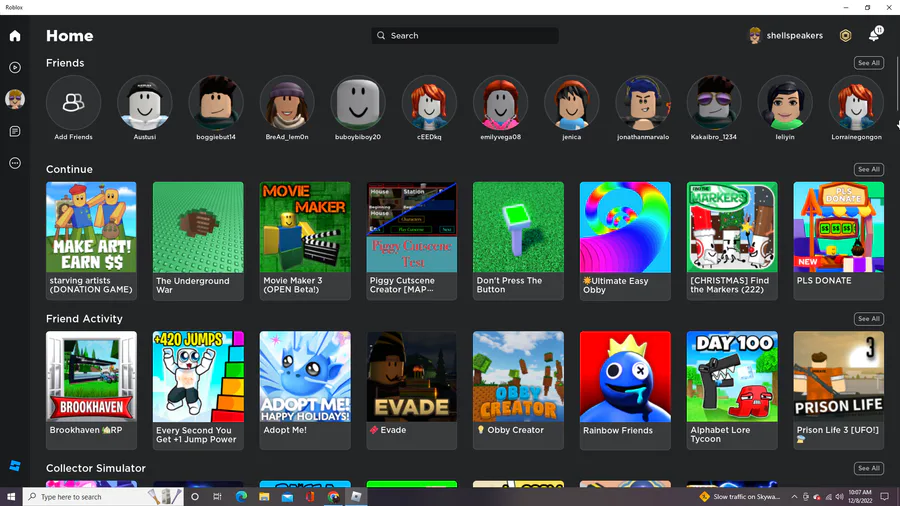Open Piggy Cutscene Creator game tile
900x506 pixels.
point(412,241)
